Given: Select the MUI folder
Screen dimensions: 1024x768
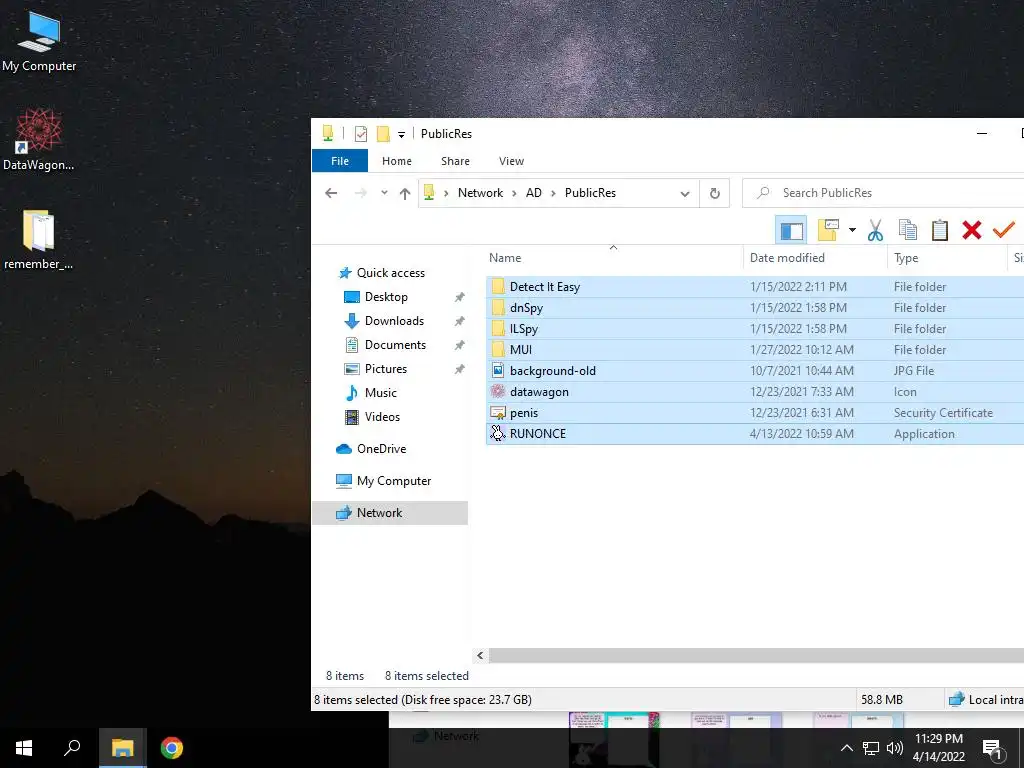Looking at the screenshot, I should [755, 349].
